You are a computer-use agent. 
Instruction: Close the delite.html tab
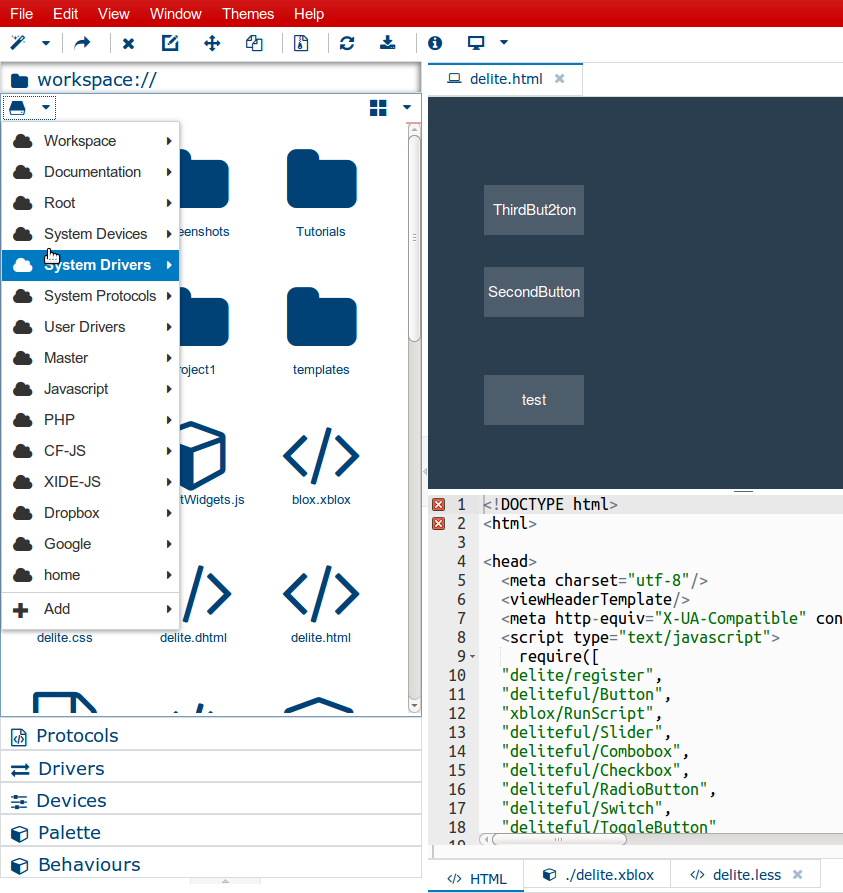[x=560, y=78]
